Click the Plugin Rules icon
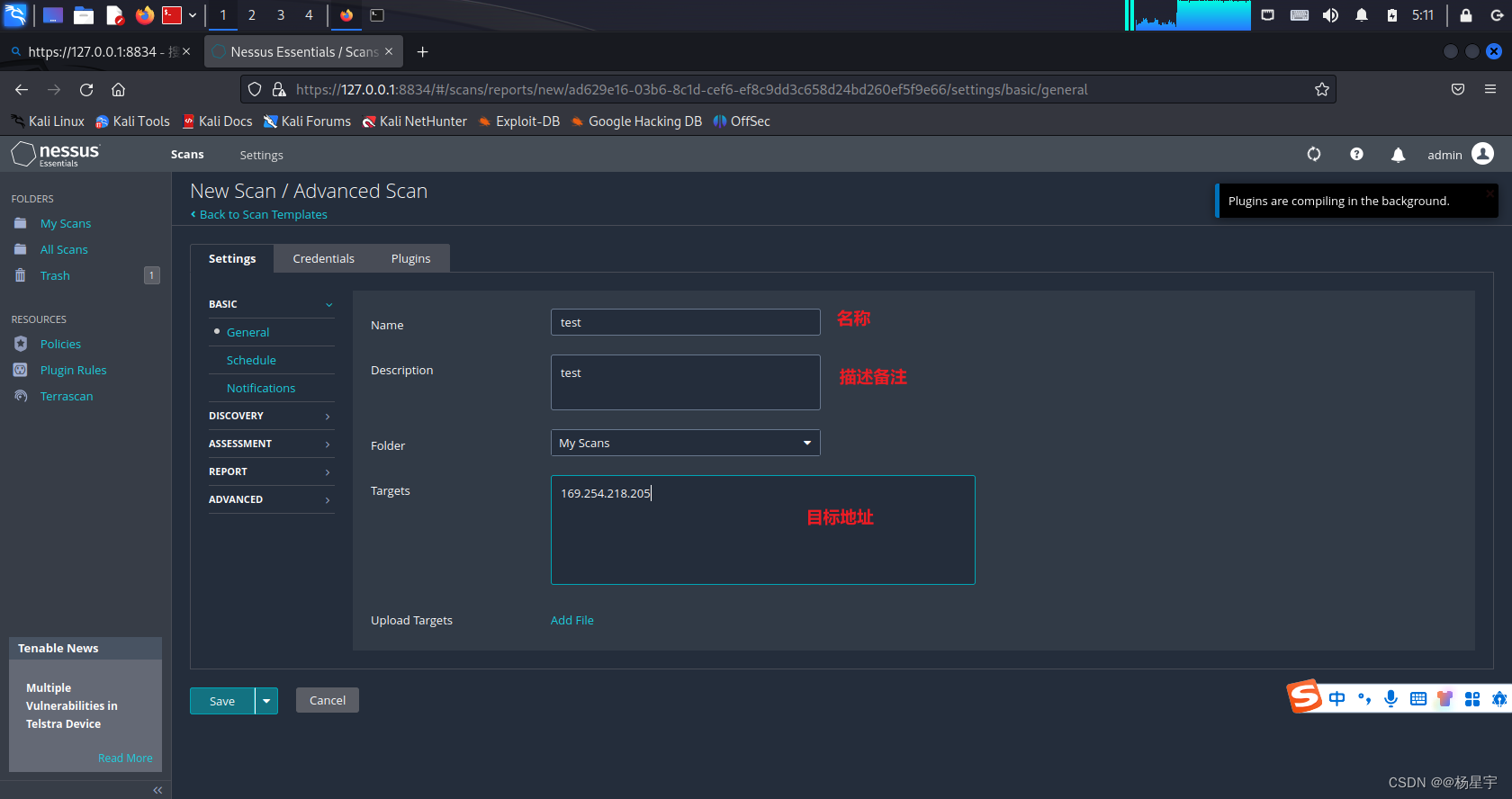 pyautogui.click(x=21, y=370)
